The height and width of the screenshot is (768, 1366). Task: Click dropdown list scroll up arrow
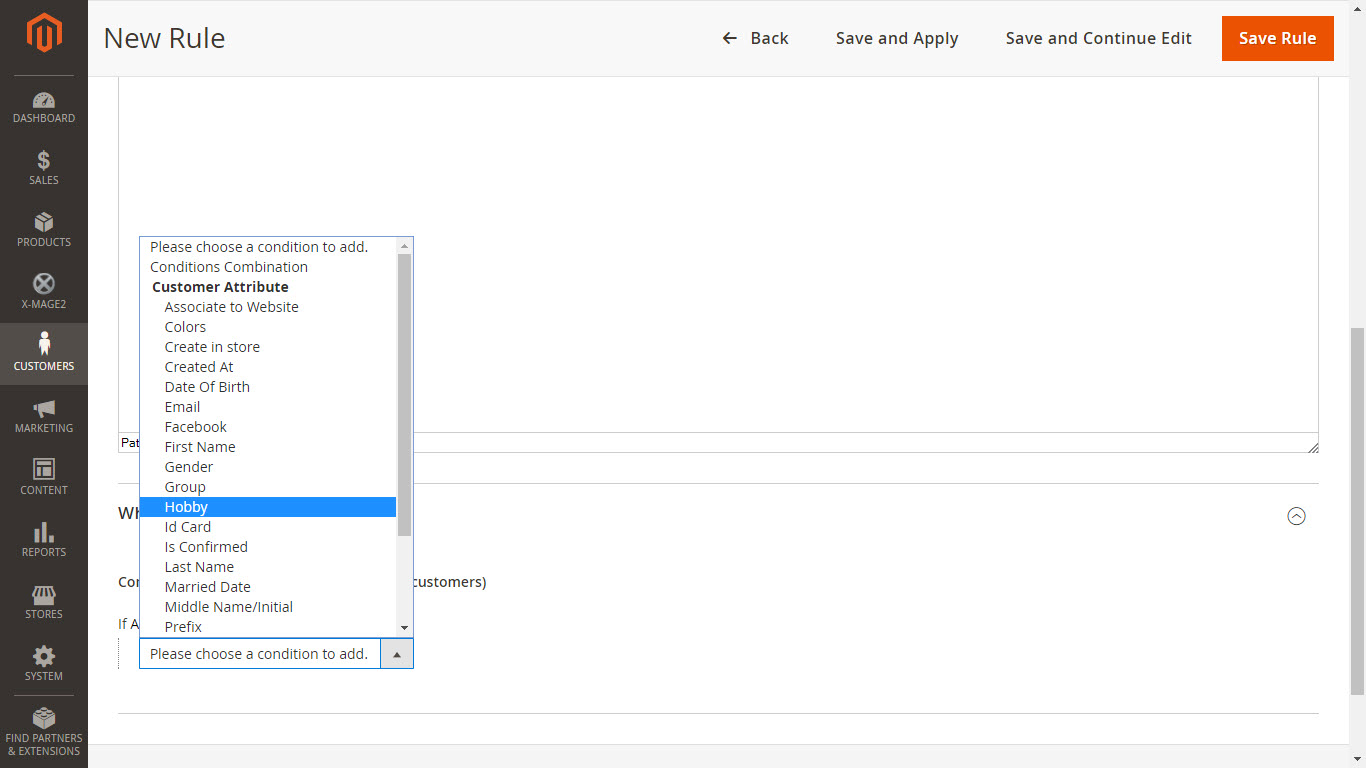[x=404, y=246]
